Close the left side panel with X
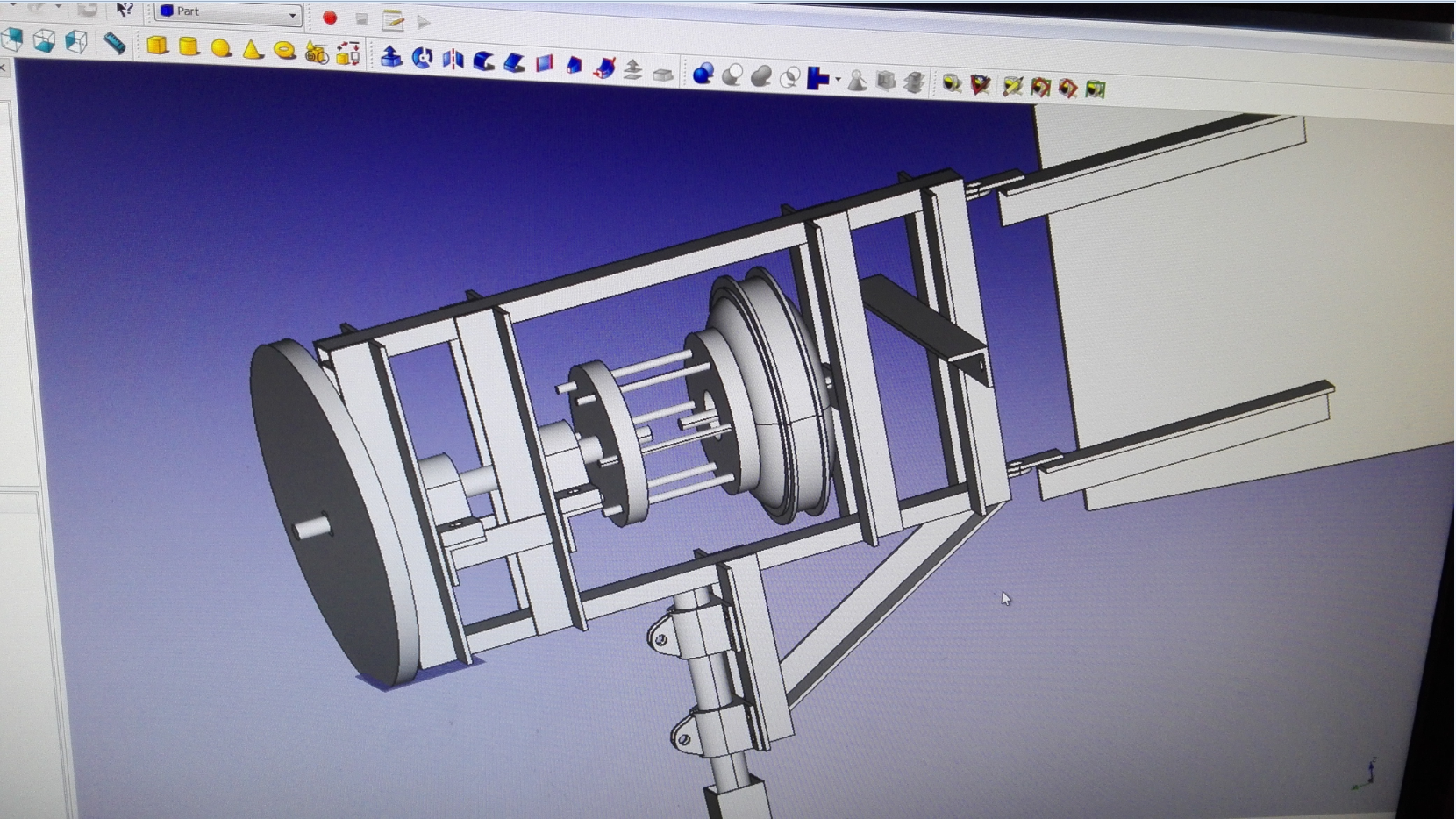Image resolution: width=1456 pixels, height=819 pixels. pos(4,68)
